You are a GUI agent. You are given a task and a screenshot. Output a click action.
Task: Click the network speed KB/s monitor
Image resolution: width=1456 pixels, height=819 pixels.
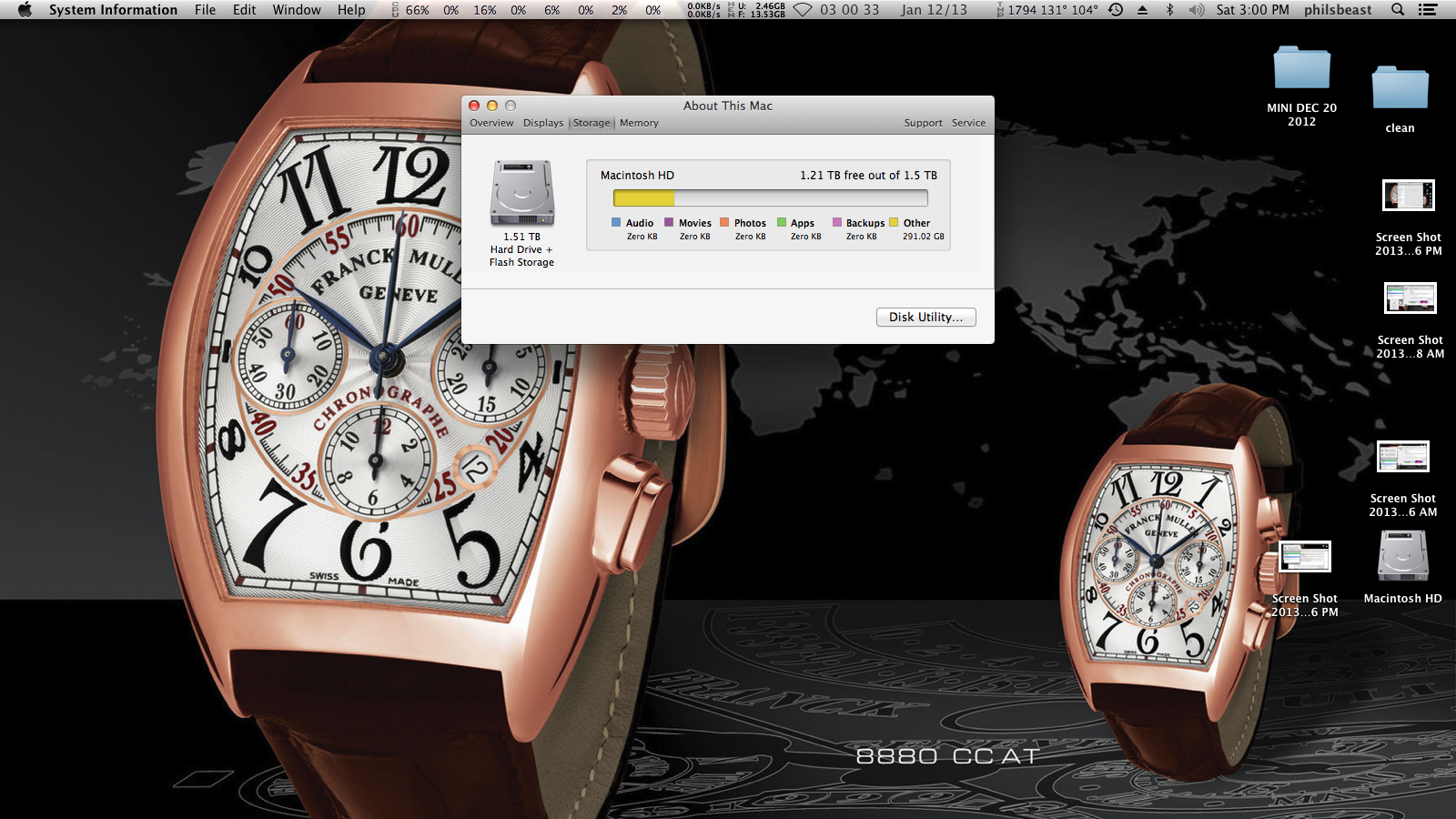click(x=703, y=10)
